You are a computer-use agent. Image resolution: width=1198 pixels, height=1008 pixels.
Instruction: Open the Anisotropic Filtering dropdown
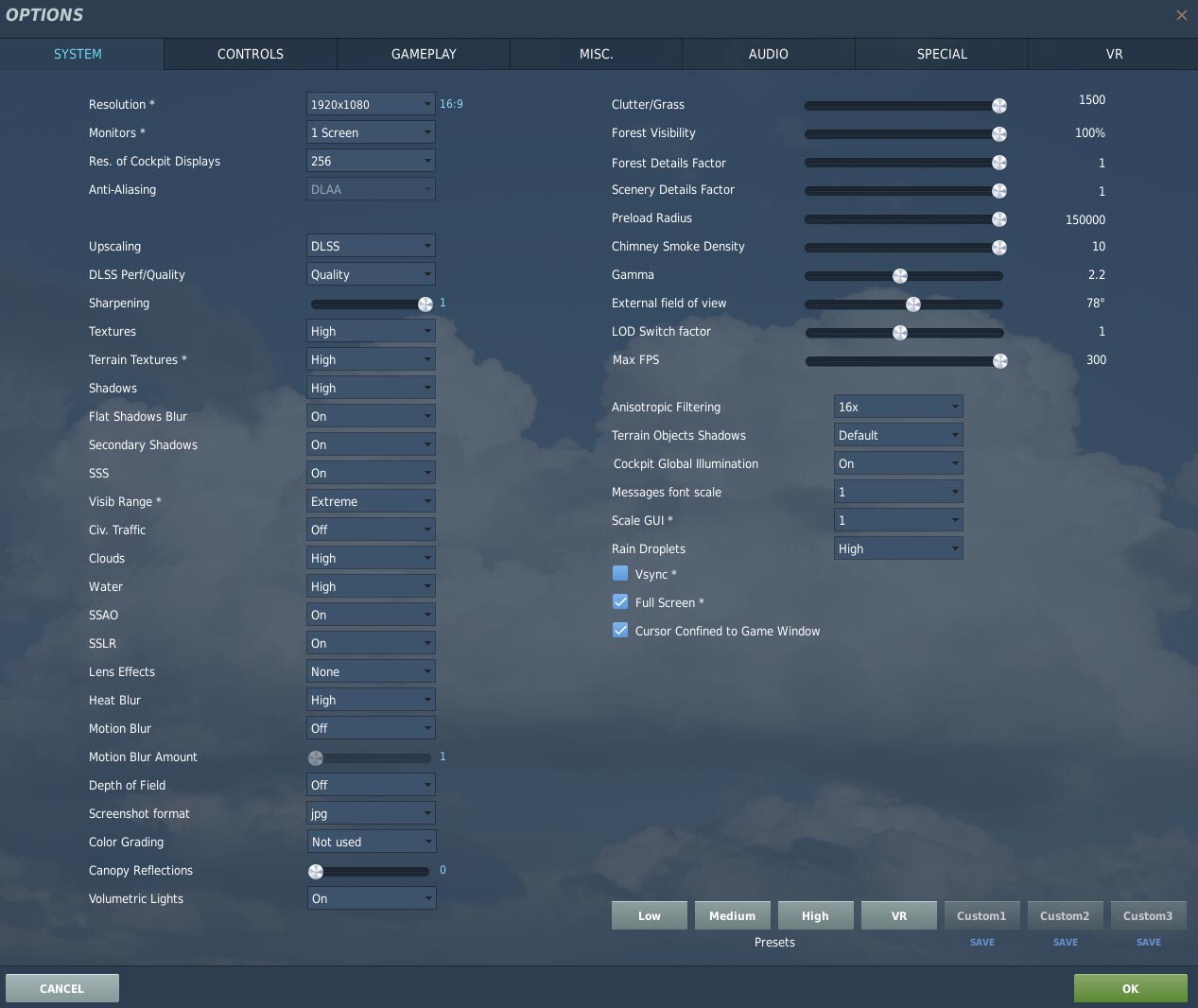(x=898, y=407)
